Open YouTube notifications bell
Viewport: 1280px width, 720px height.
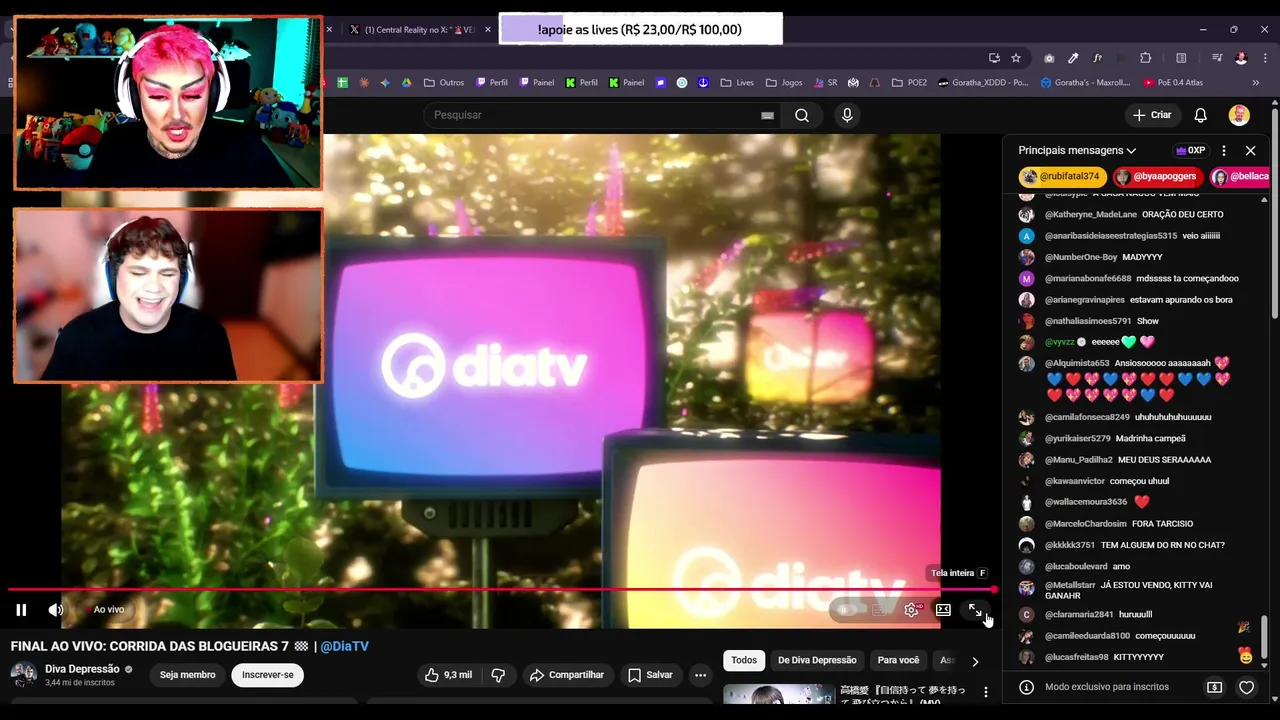(x=1200, y=115)
